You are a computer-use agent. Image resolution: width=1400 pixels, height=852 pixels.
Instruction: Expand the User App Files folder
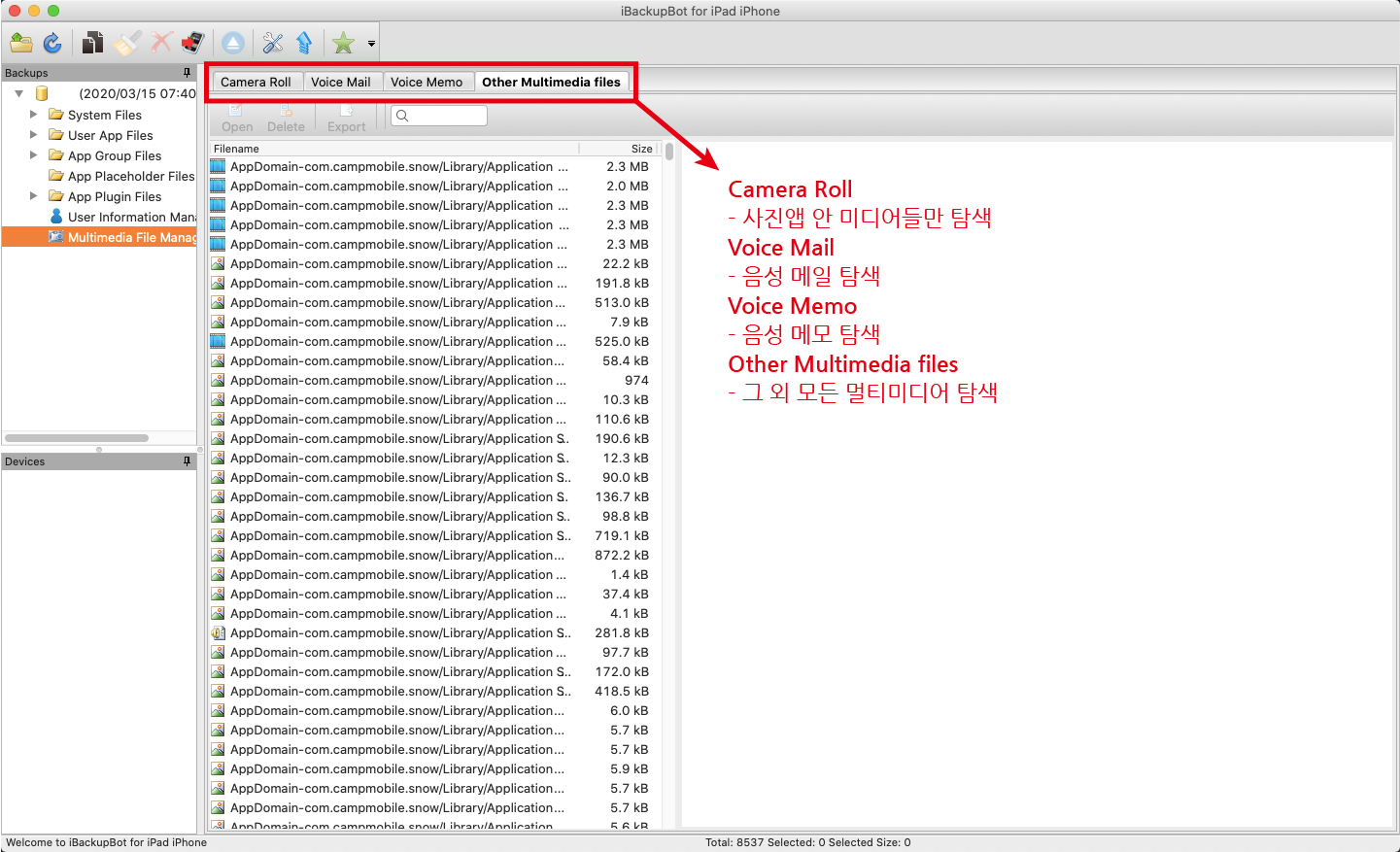point(34,135)
